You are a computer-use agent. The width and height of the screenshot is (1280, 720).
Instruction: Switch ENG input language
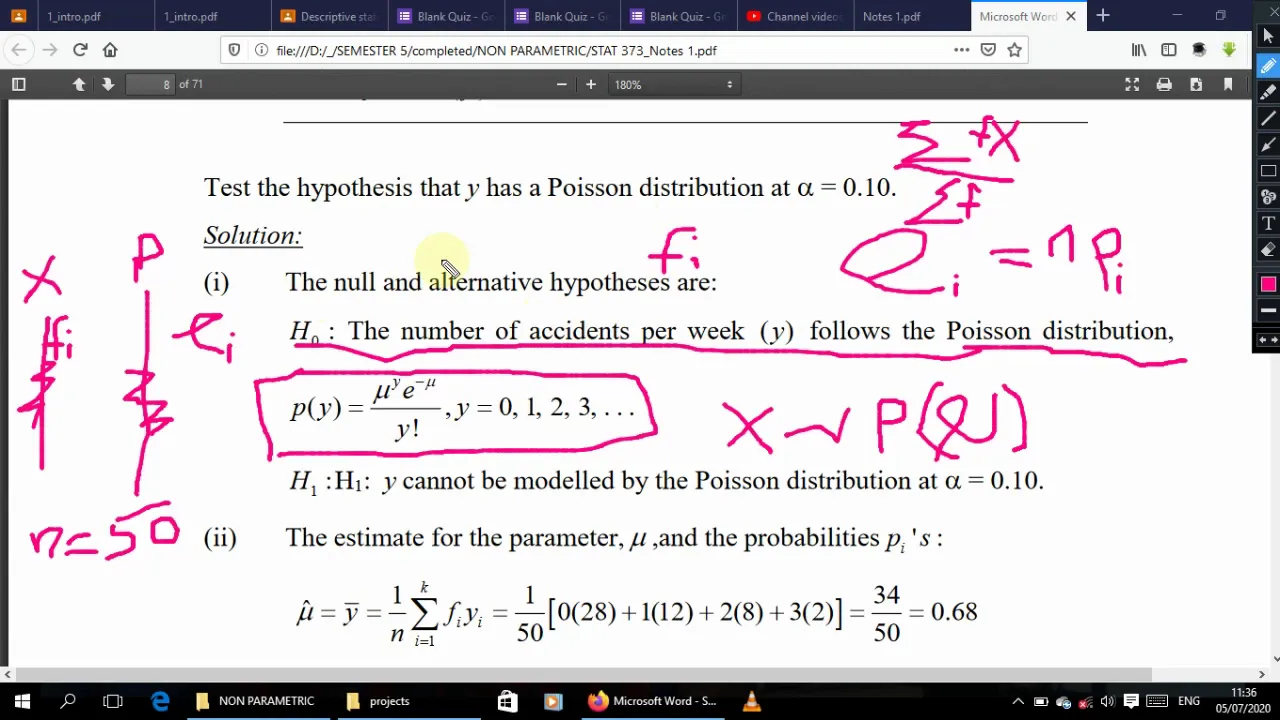[x=1189, y=701]
